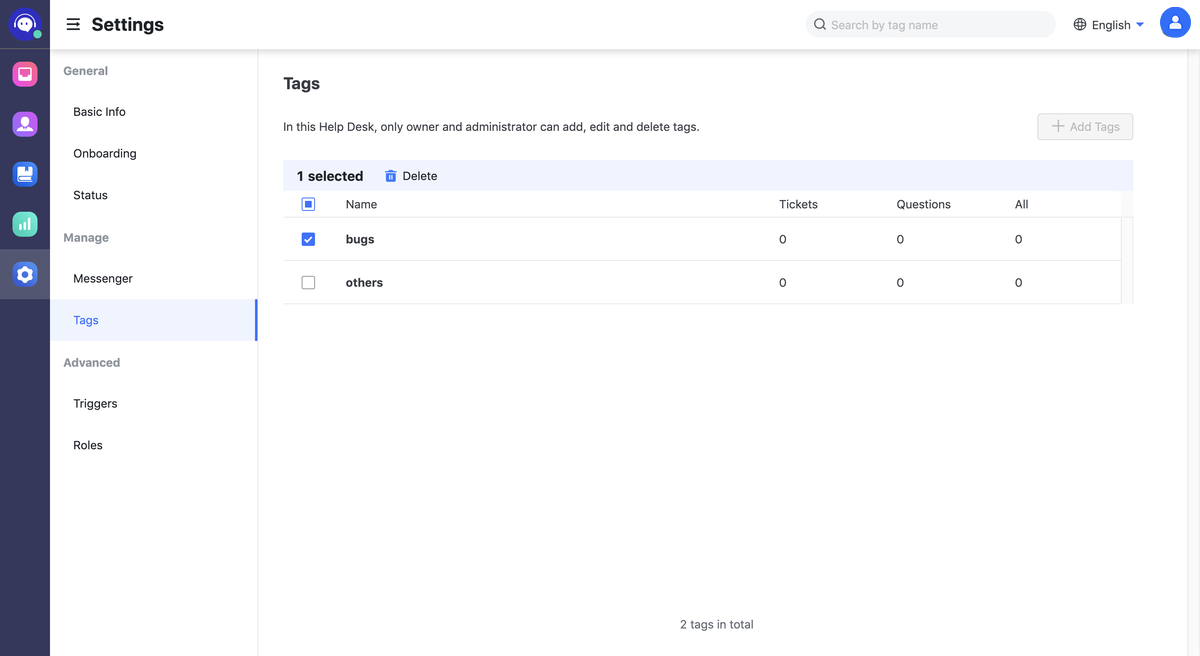View reports via the green bar chart icon
This screenshot has height=656, width=1200.
25,223
